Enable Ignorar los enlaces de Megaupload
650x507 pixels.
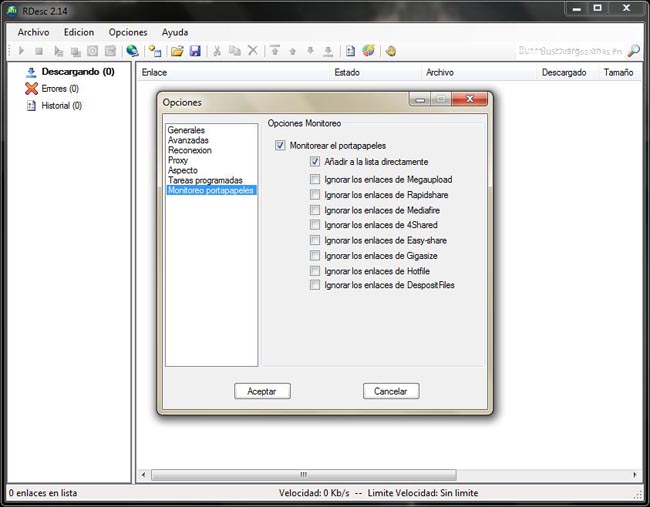315,180
